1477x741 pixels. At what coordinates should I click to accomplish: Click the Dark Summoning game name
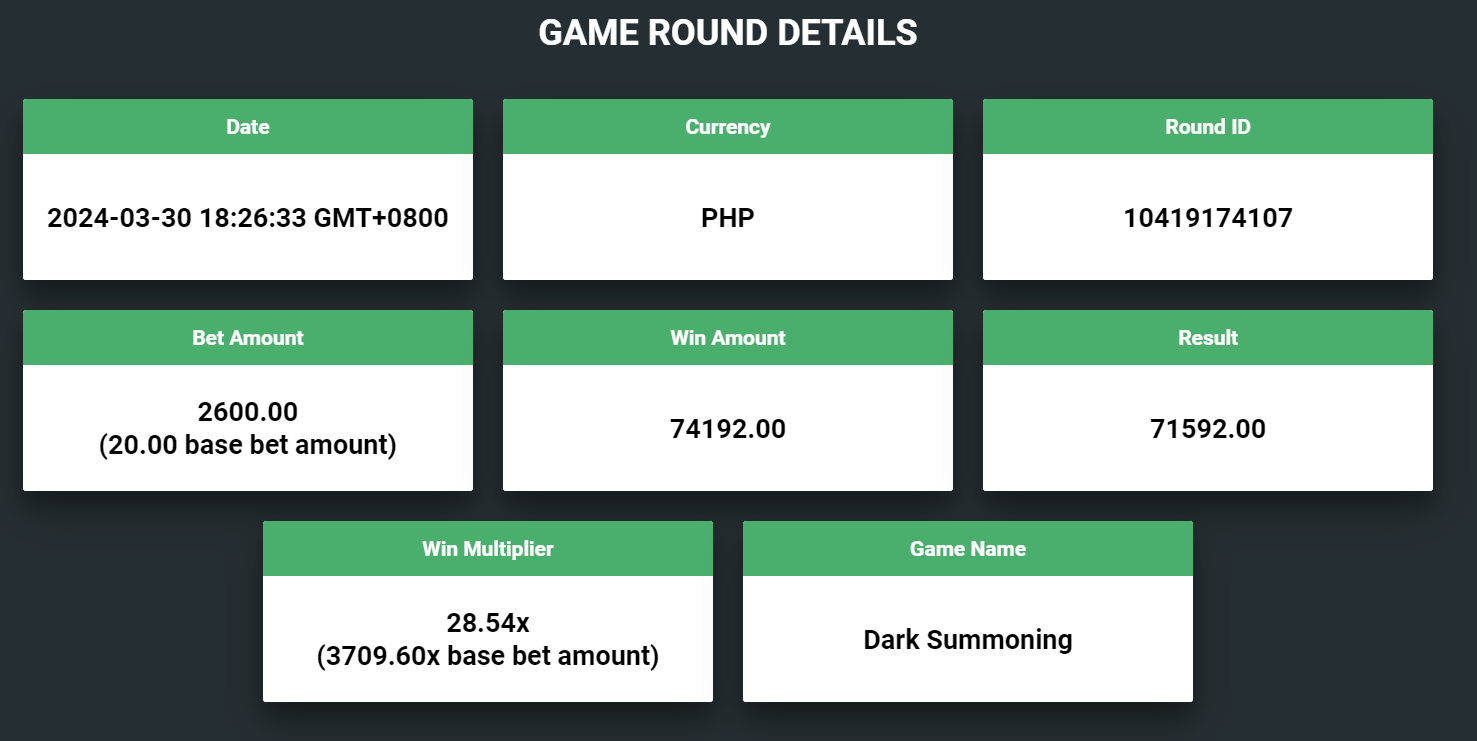pos(968,639)
